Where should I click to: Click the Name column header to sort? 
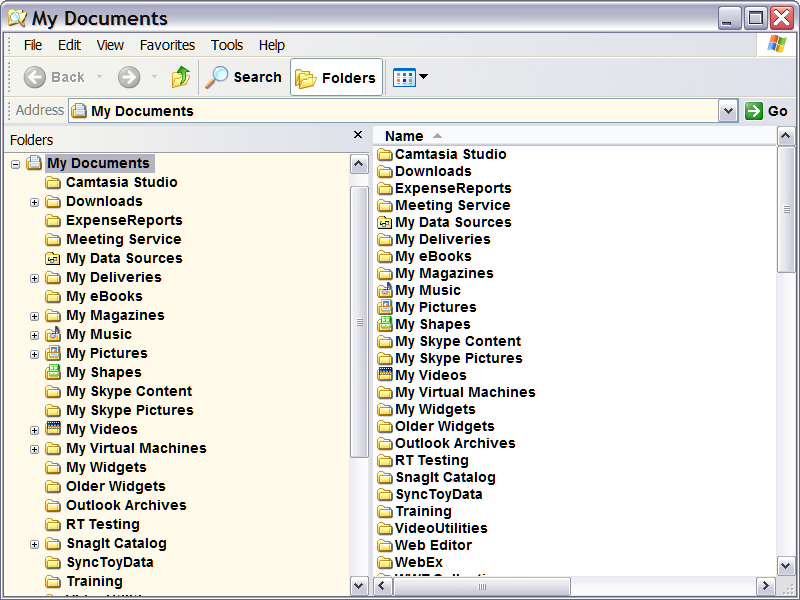click(400, 135)
